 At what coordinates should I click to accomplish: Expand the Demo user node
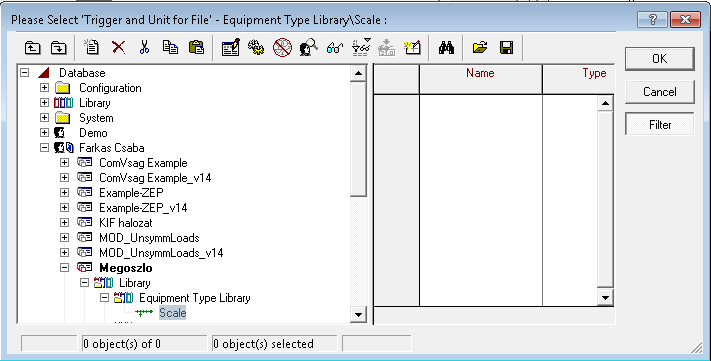click(44, 133)
